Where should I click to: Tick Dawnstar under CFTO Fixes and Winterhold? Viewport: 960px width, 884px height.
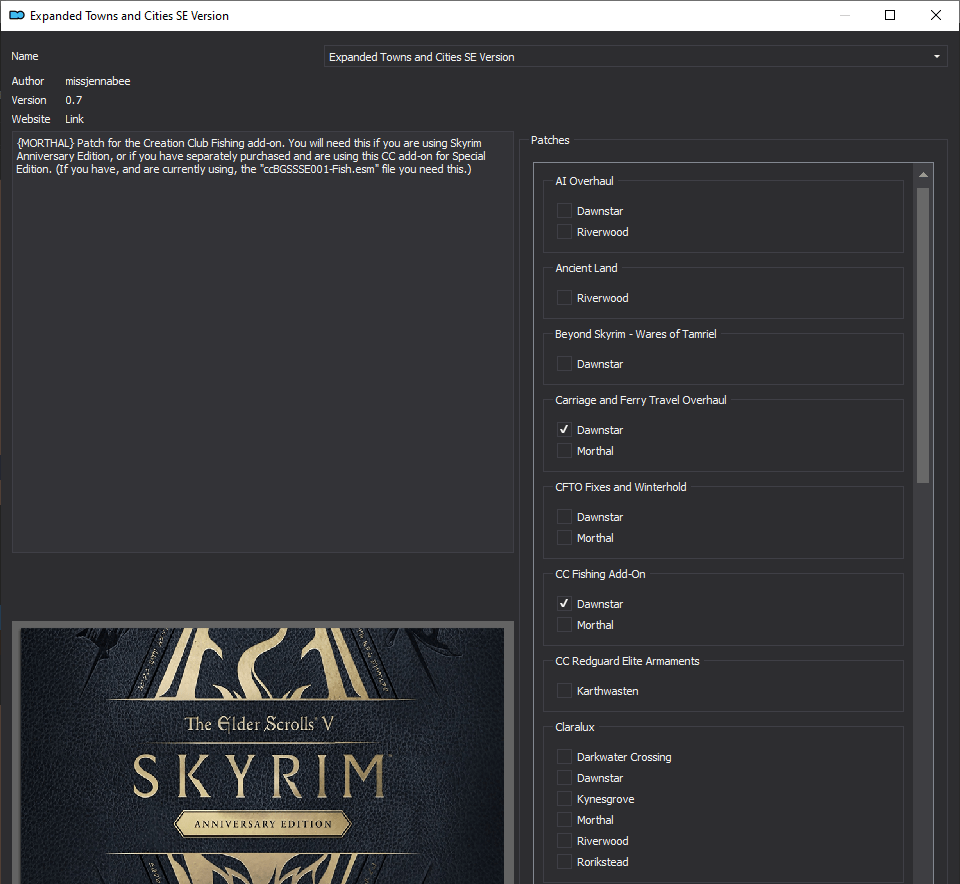pyautogui.click(x=564, y=517)
